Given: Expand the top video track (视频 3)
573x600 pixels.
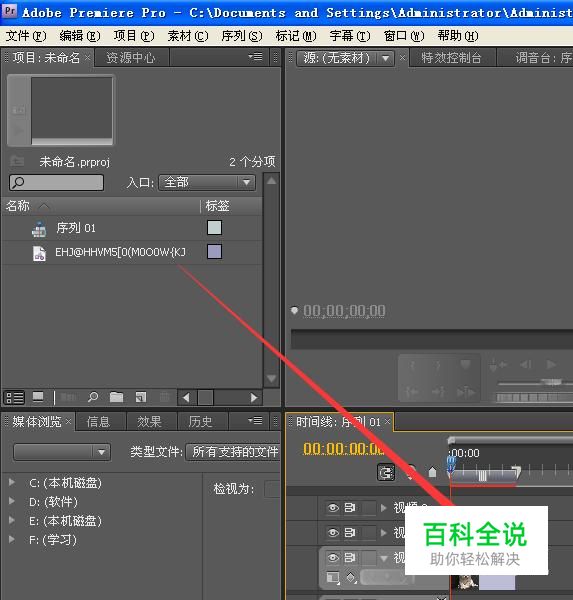Looking at the screenshot, I should pyautogui.click(x=384, y=508).
